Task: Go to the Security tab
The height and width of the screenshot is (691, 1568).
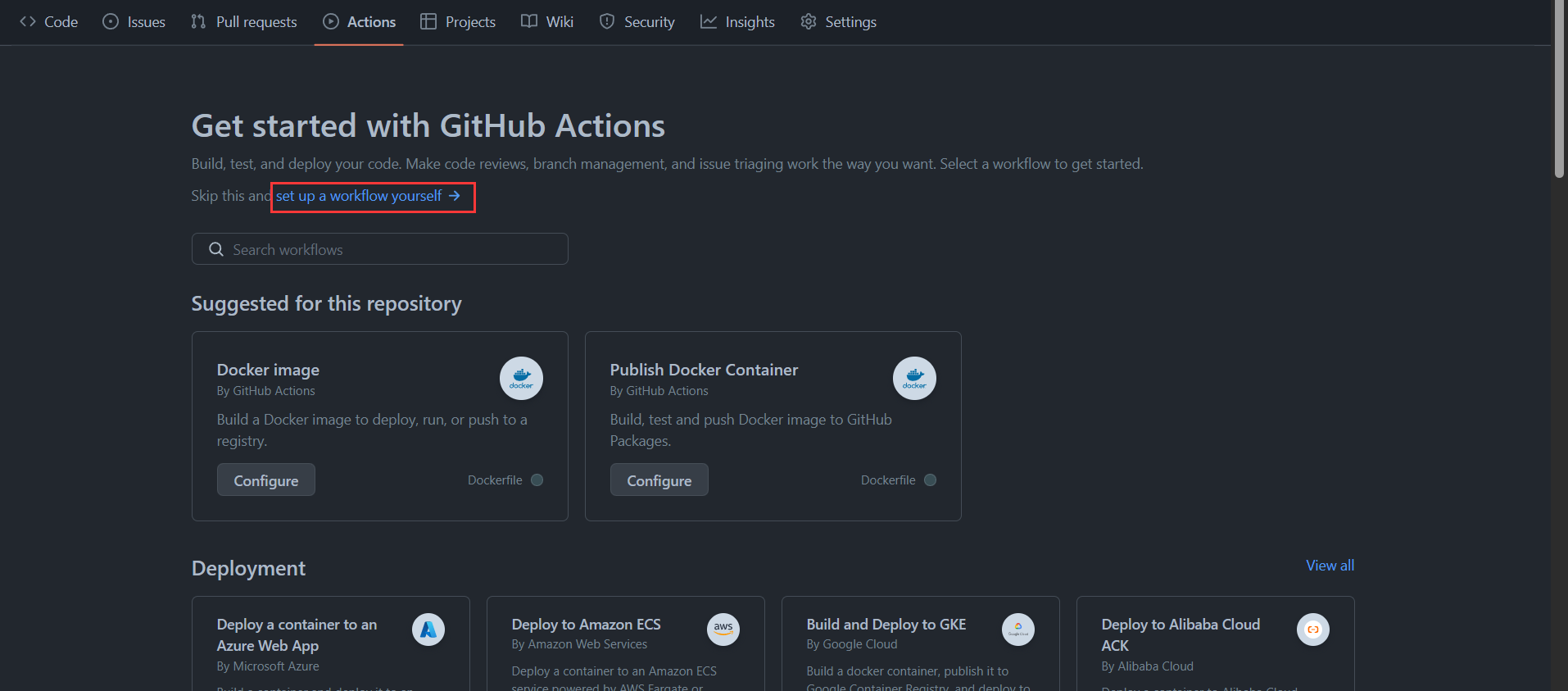Action: tap(637, 22)
